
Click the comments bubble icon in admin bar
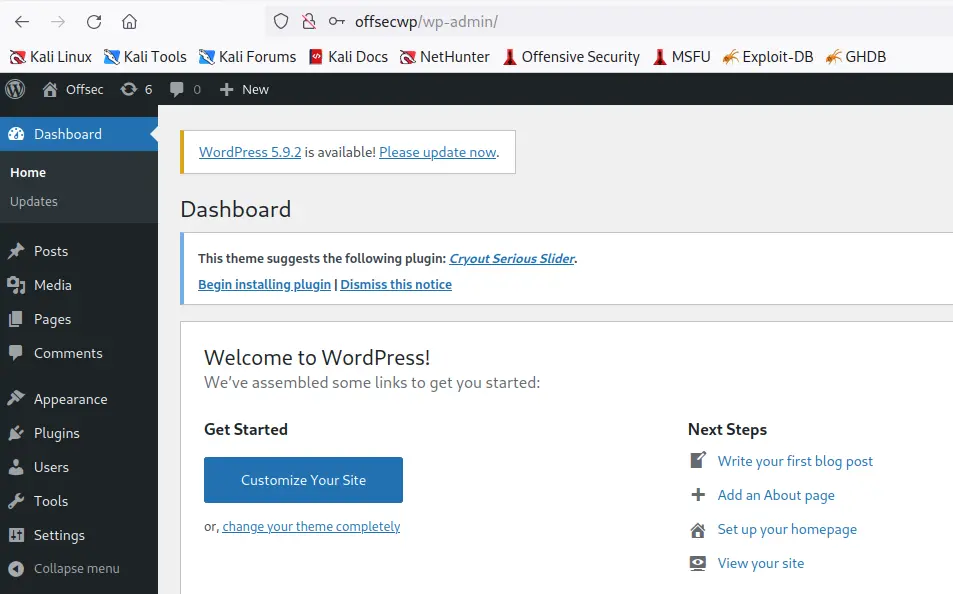(x=185, y=89)
